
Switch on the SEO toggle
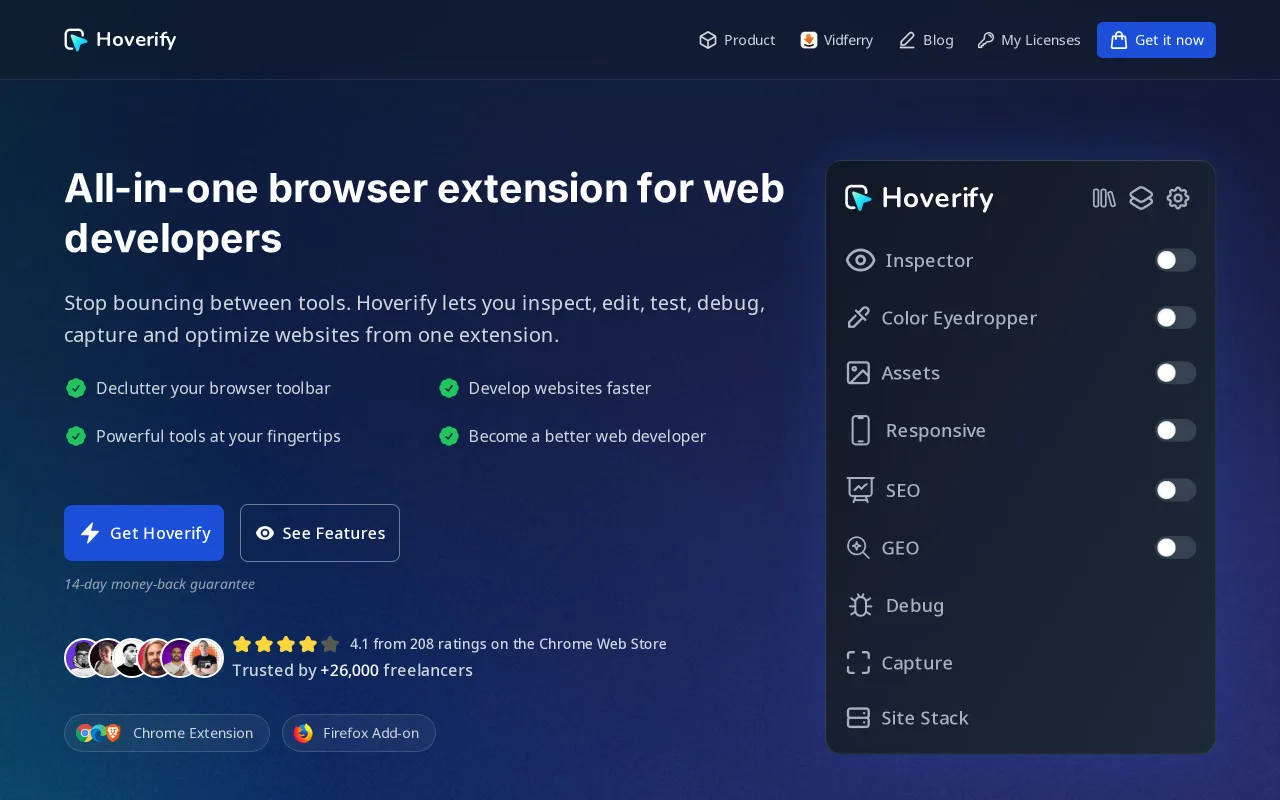[x=1175, y=490]
